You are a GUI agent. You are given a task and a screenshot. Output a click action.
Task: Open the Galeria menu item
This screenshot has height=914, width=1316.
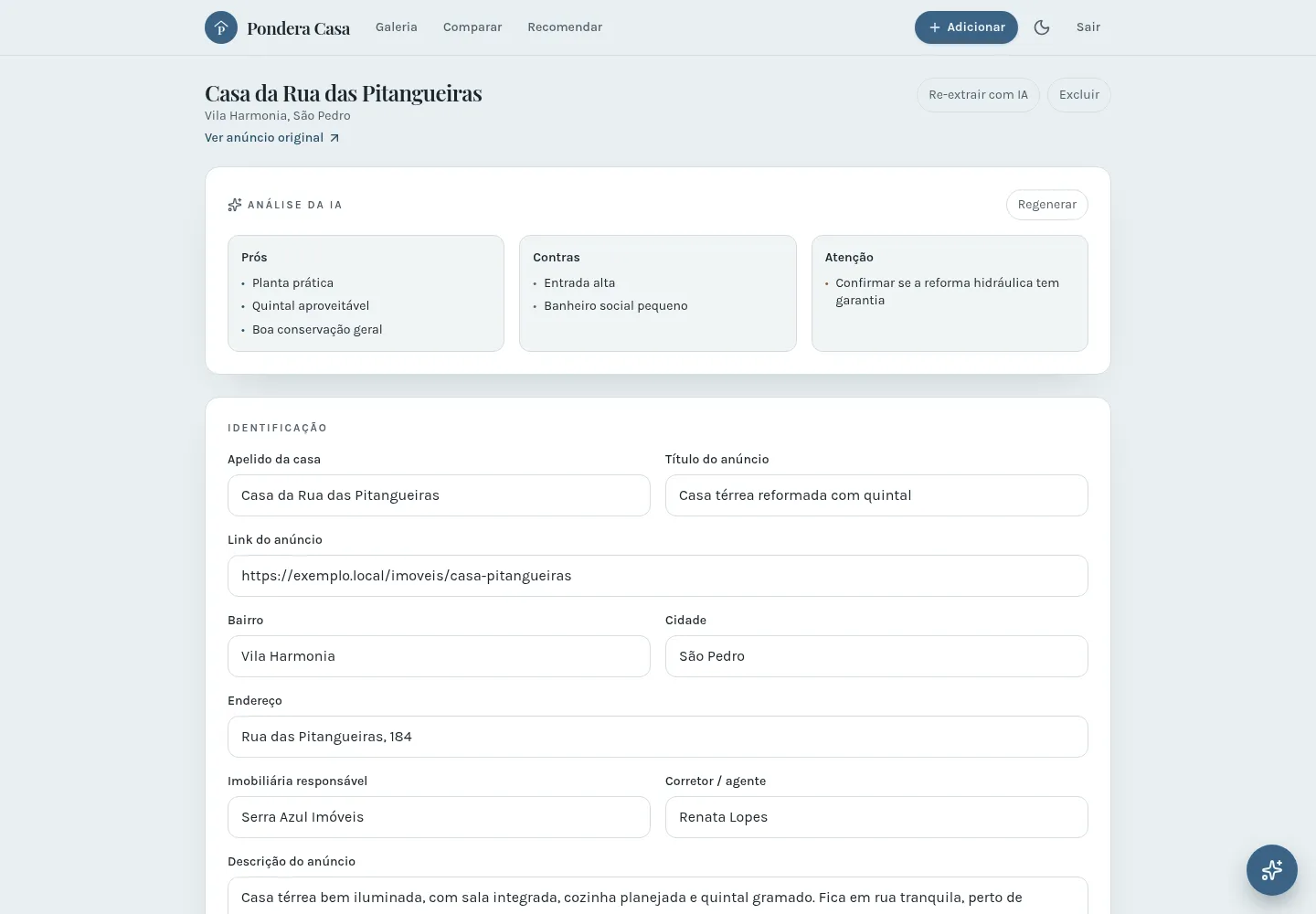pyautogui.click(x=397, y=27)
